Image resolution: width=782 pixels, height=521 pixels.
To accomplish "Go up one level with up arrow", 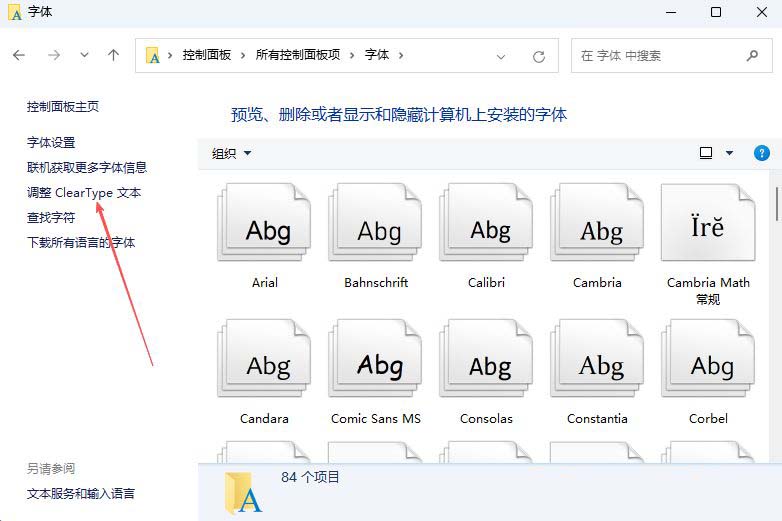I will 114,55.
